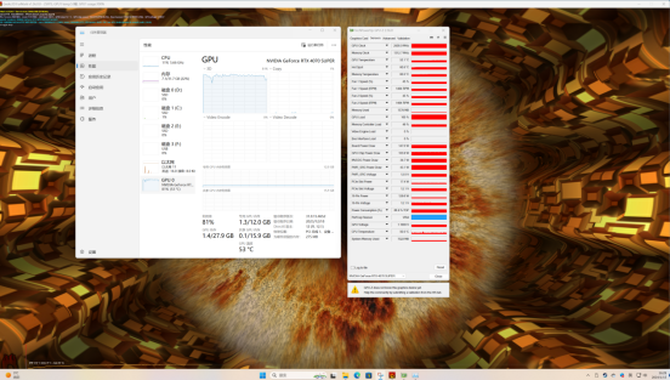The height and width of the screenshot is (380, 670).
Task: Open the Services page icon in sidebar
Action: [82, 119]
